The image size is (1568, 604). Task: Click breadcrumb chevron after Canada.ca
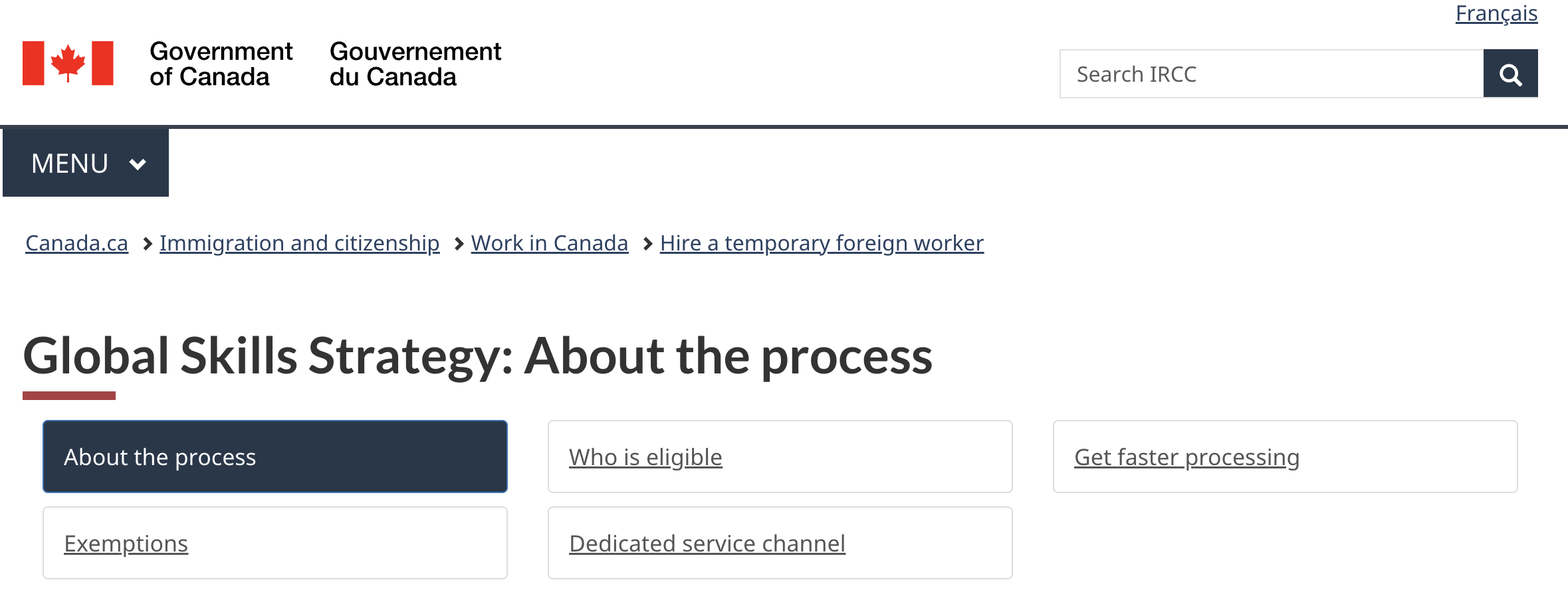148,245
